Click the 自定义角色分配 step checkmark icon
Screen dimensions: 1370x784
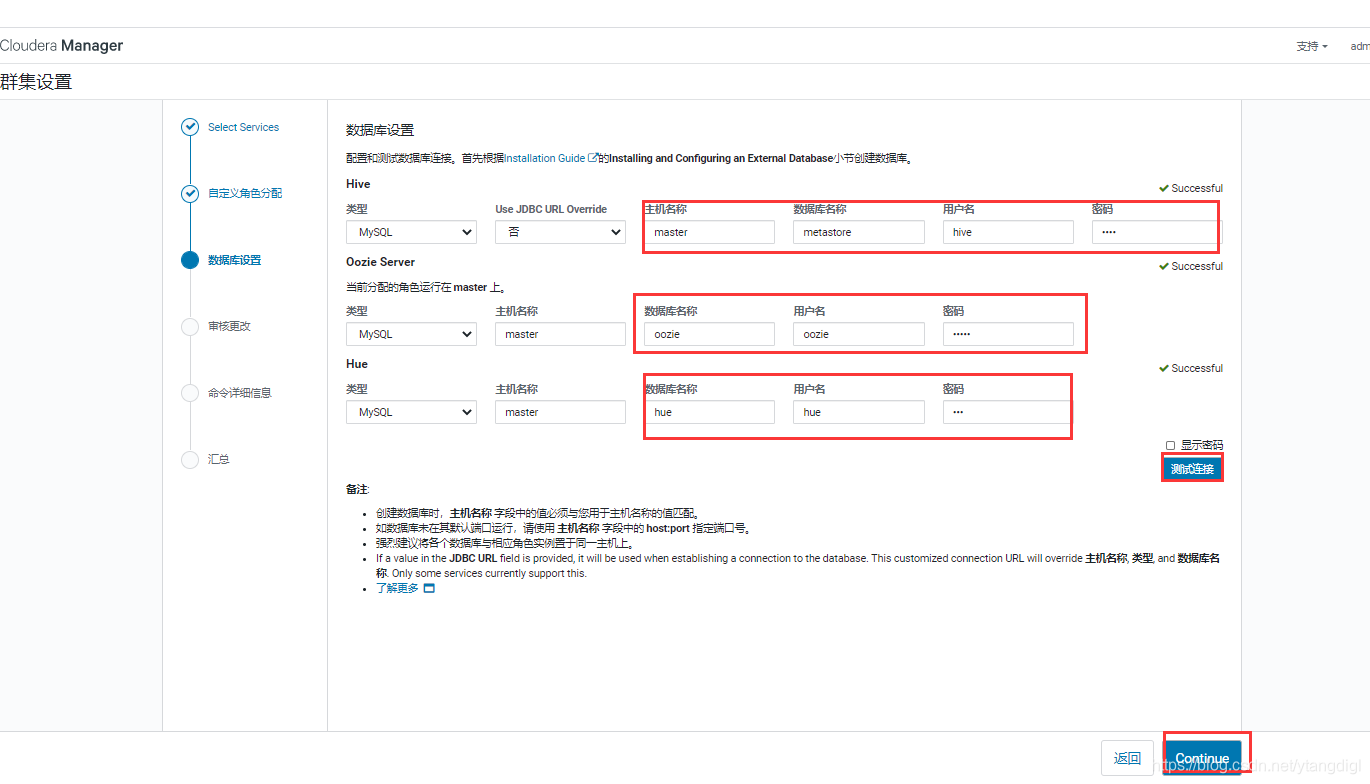pyautogui.click(x=190, y=193)
